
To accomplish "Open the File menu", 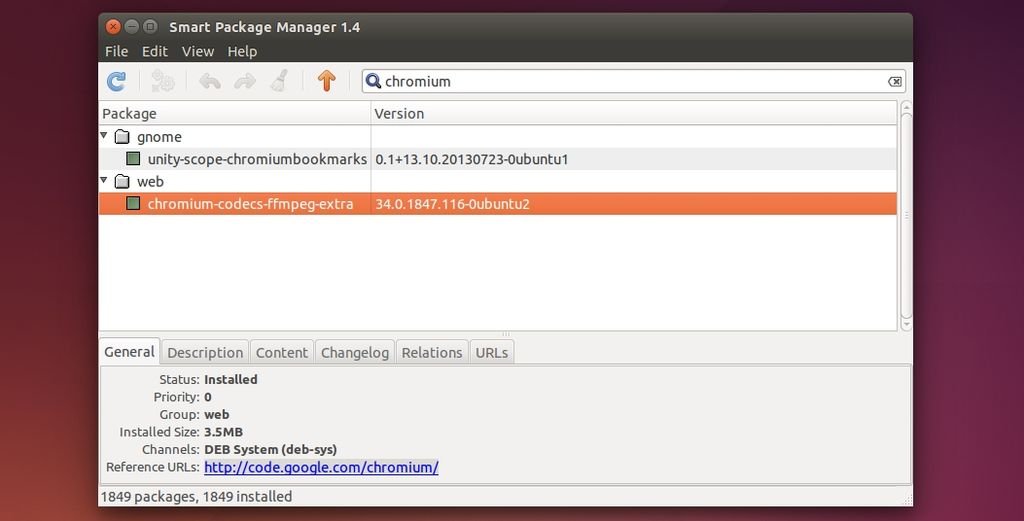I will coord(116,51).
